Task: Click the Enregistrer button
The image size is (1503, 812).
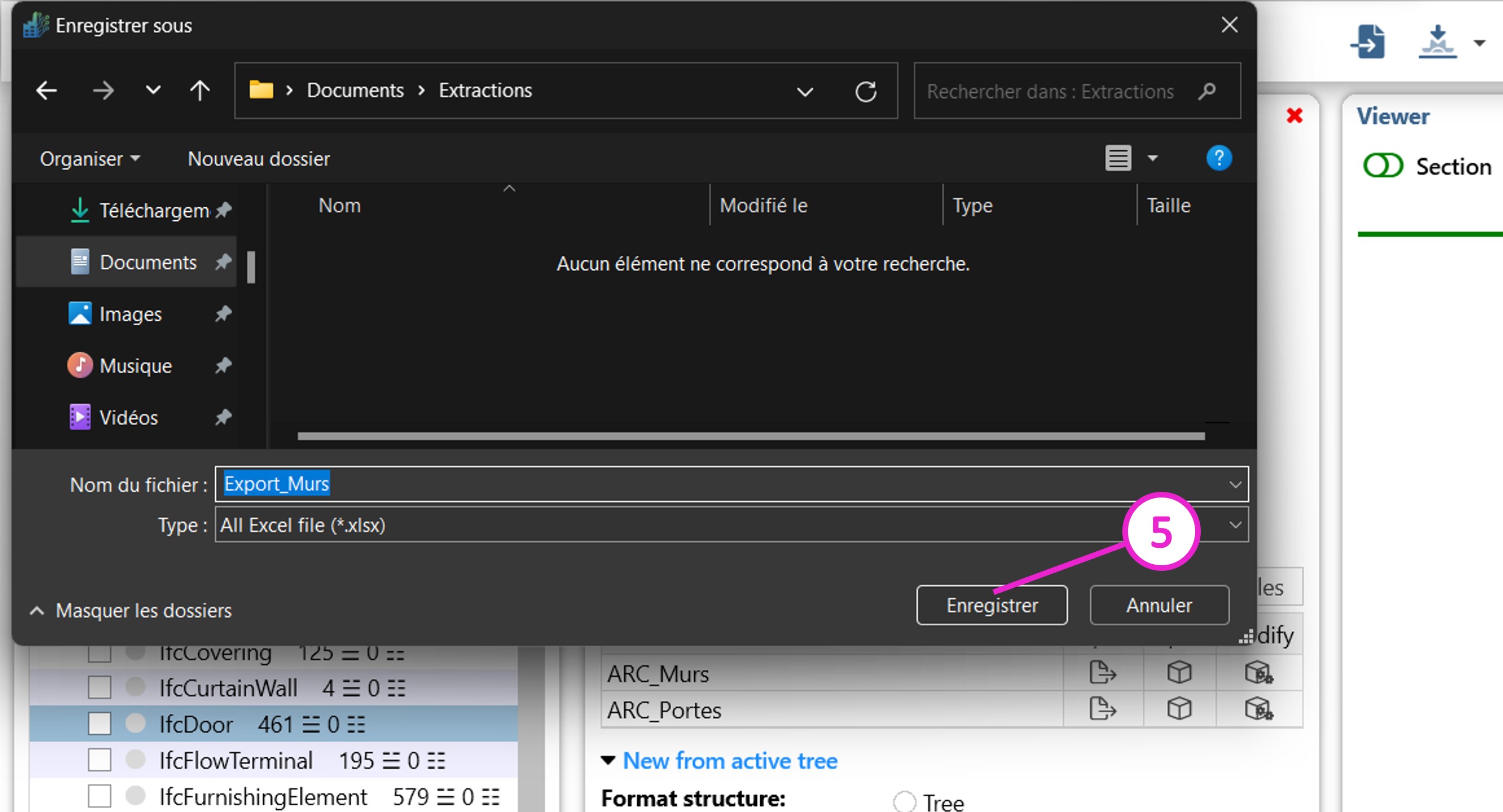Action: [x=991, y=605]
